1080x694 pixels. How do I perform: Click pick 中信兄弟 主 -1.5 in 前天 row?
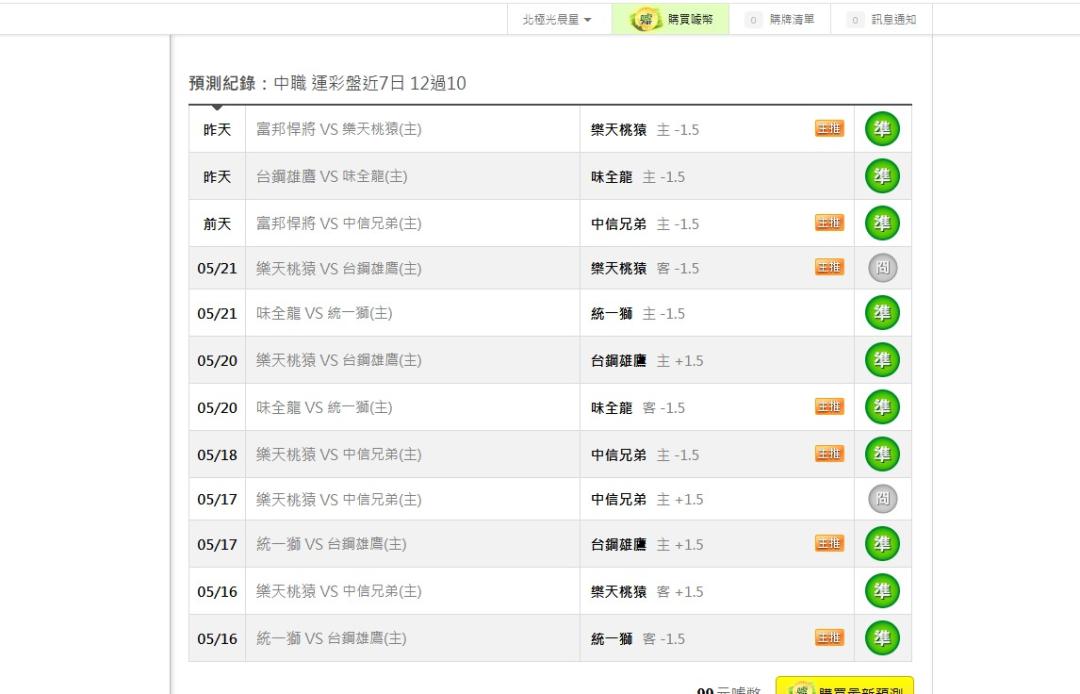click(x=645, y=224)
